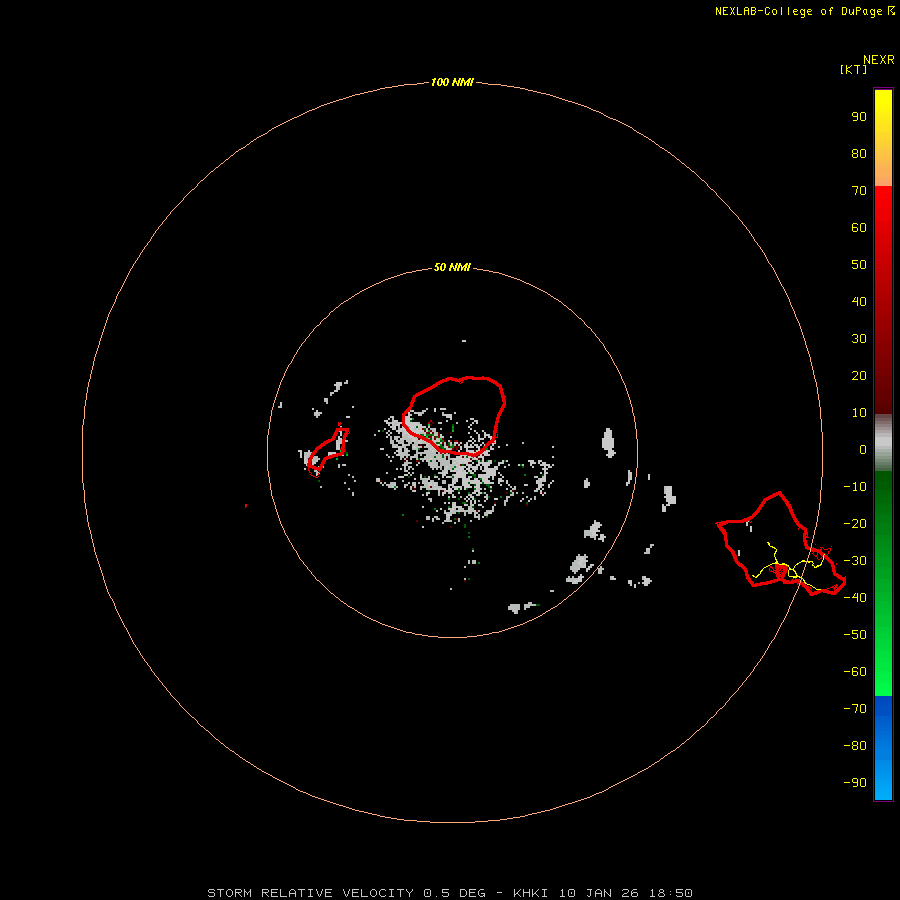Click the 0 value on the velocity scale
This screenshot has height=900, width=900.
point(863,449)
